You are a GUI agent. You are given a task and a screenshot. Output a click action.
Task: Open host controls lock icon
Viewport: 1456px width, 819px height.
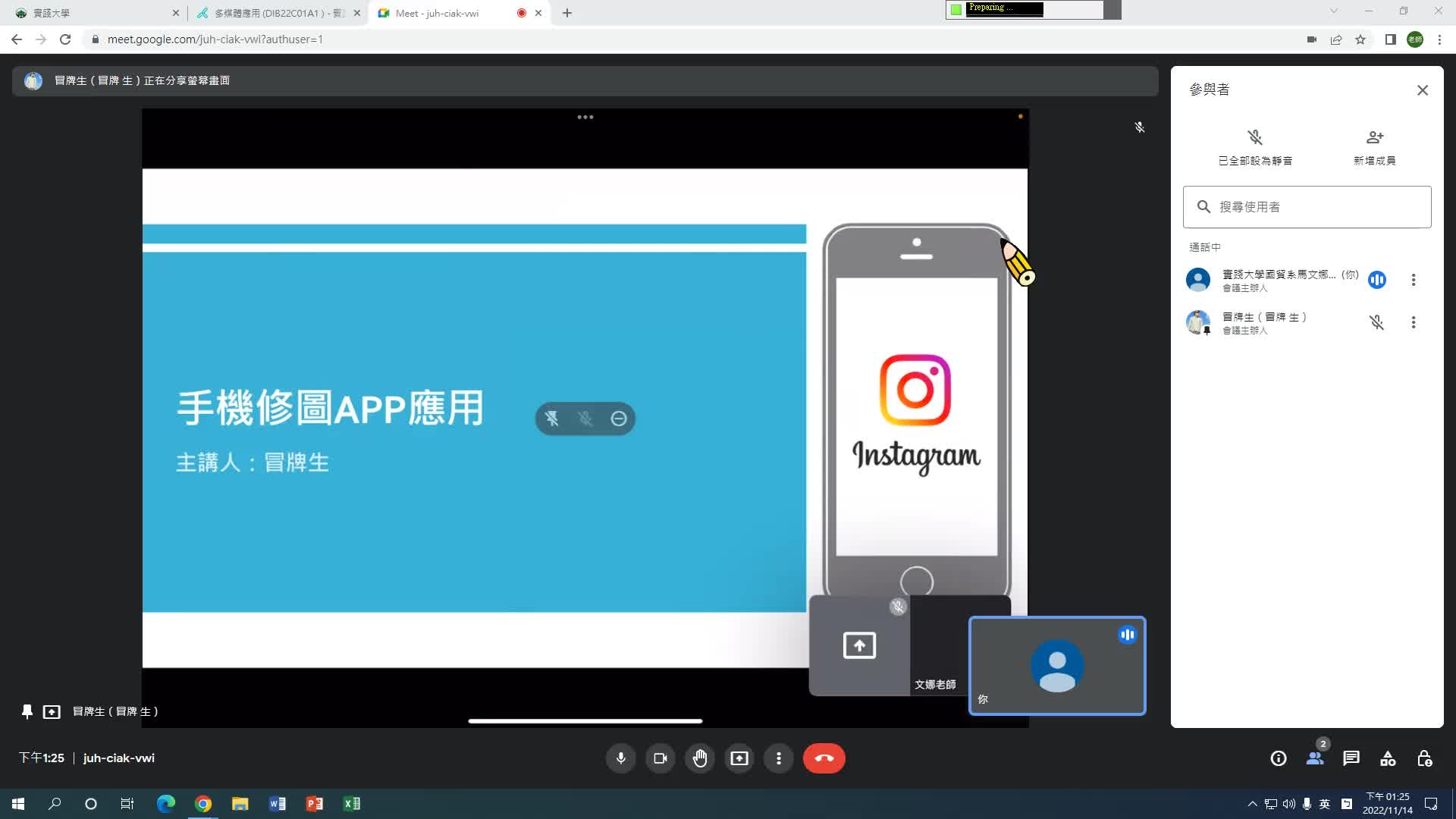pyautogui.click(x=1423, y=758)
